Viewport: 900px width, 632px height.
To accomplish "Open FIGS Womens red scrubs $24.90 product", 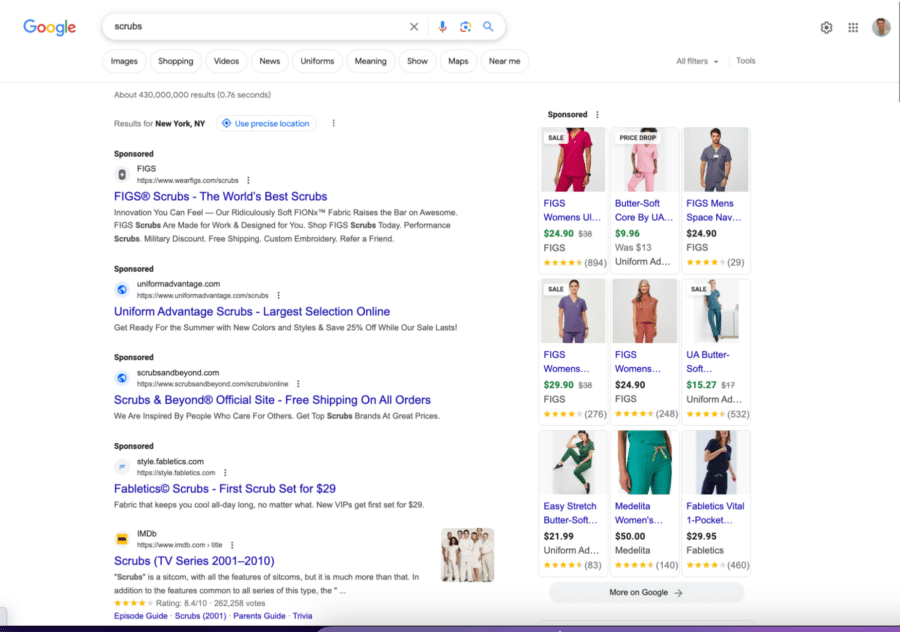I will point(573,199).
